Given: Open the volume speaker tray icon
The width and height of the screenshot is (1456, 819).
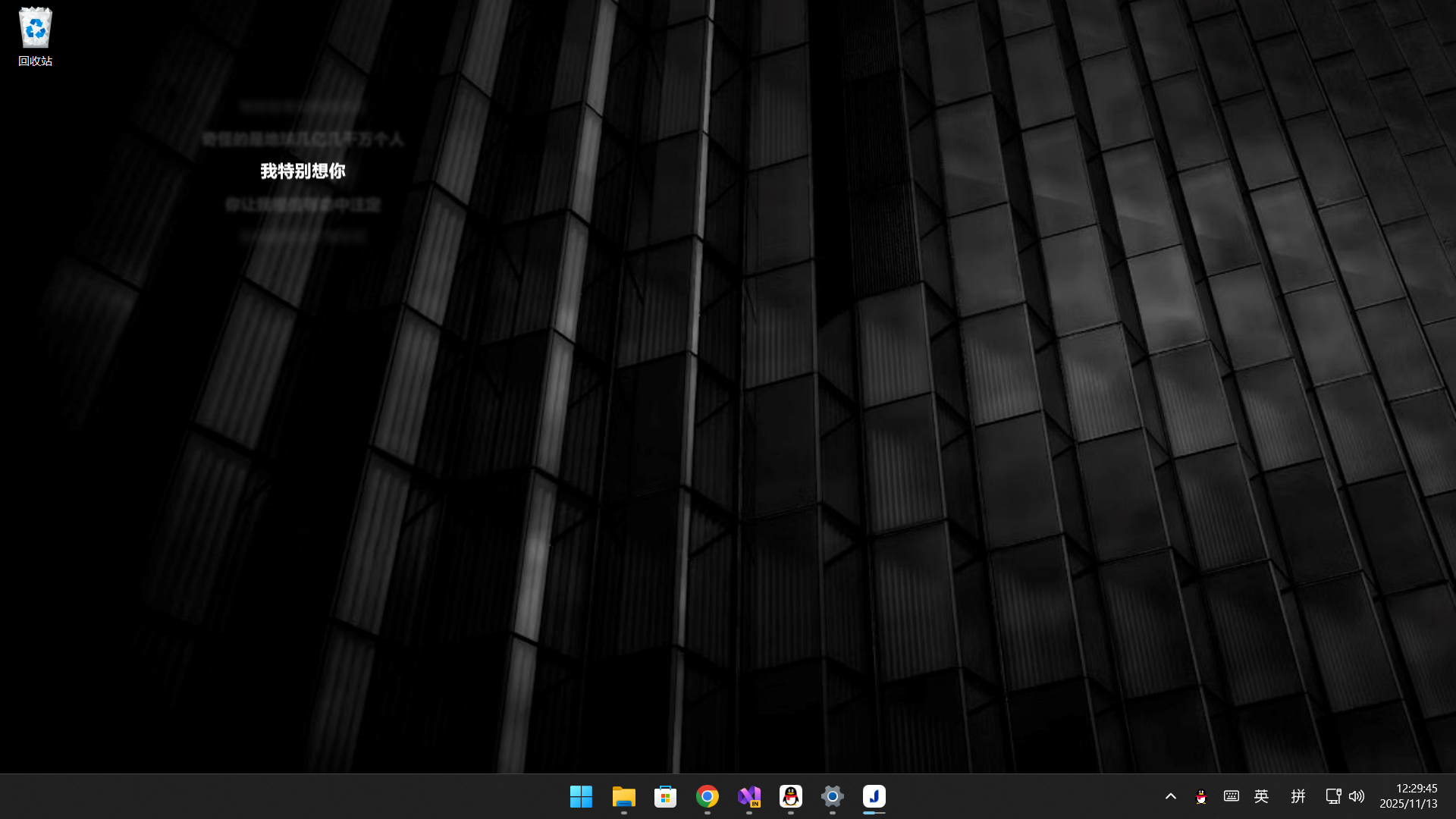Looking at the screenshot, I should pyautogui.click(x=1357, y=796).
